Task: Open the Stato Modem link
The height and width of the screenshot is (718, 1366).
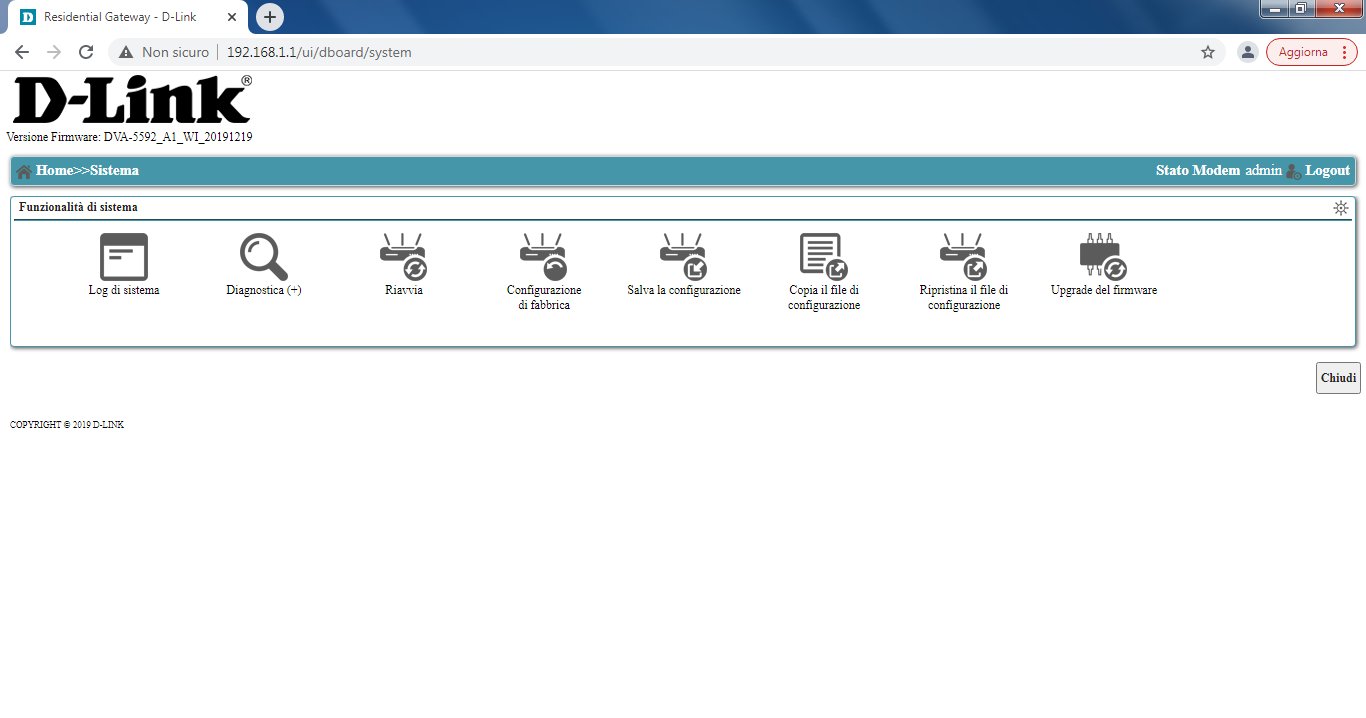Action: 1197,171
